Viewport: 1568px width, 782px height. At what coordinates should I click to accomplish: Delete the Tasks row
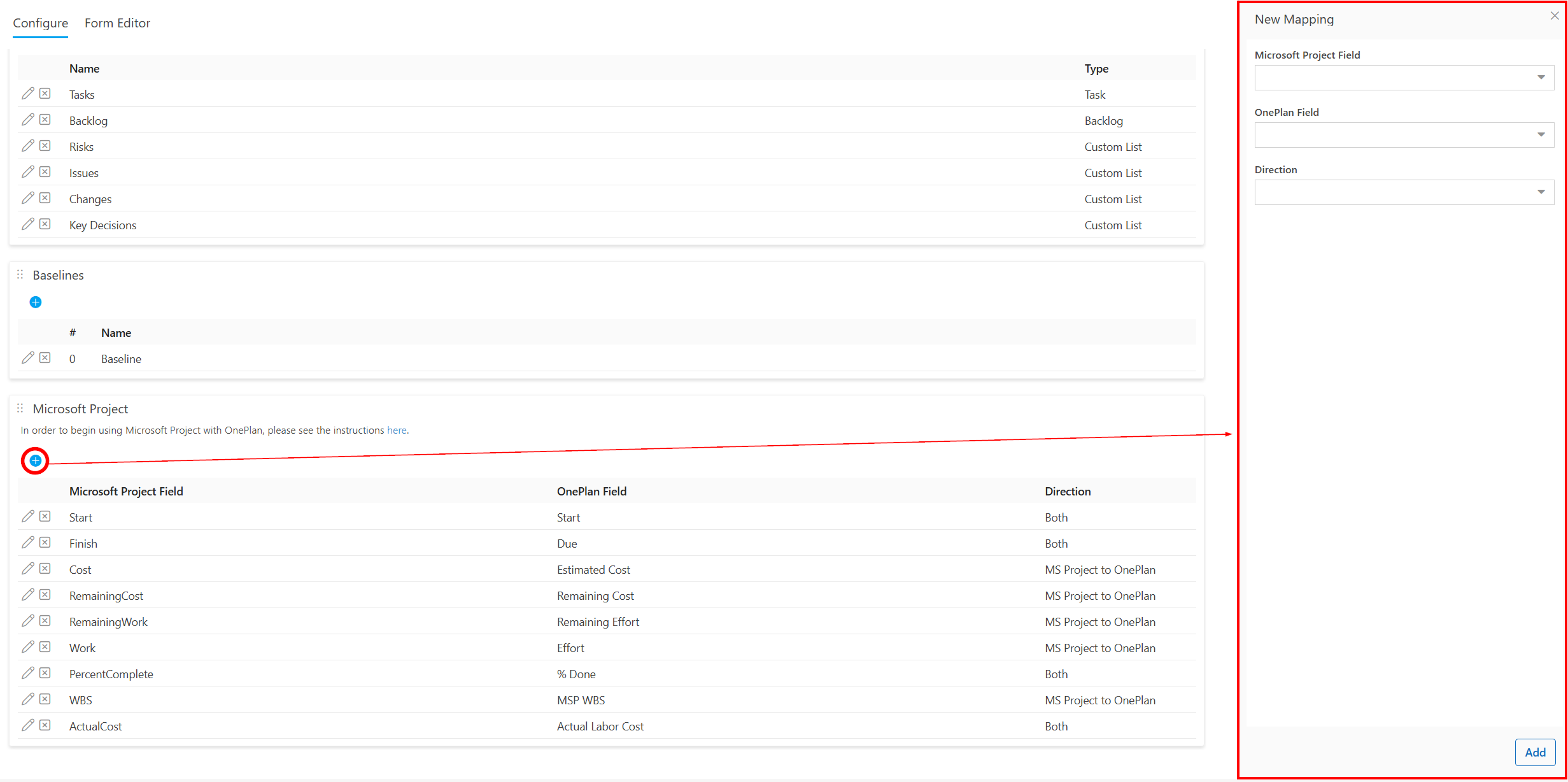[x=45, y=94]
